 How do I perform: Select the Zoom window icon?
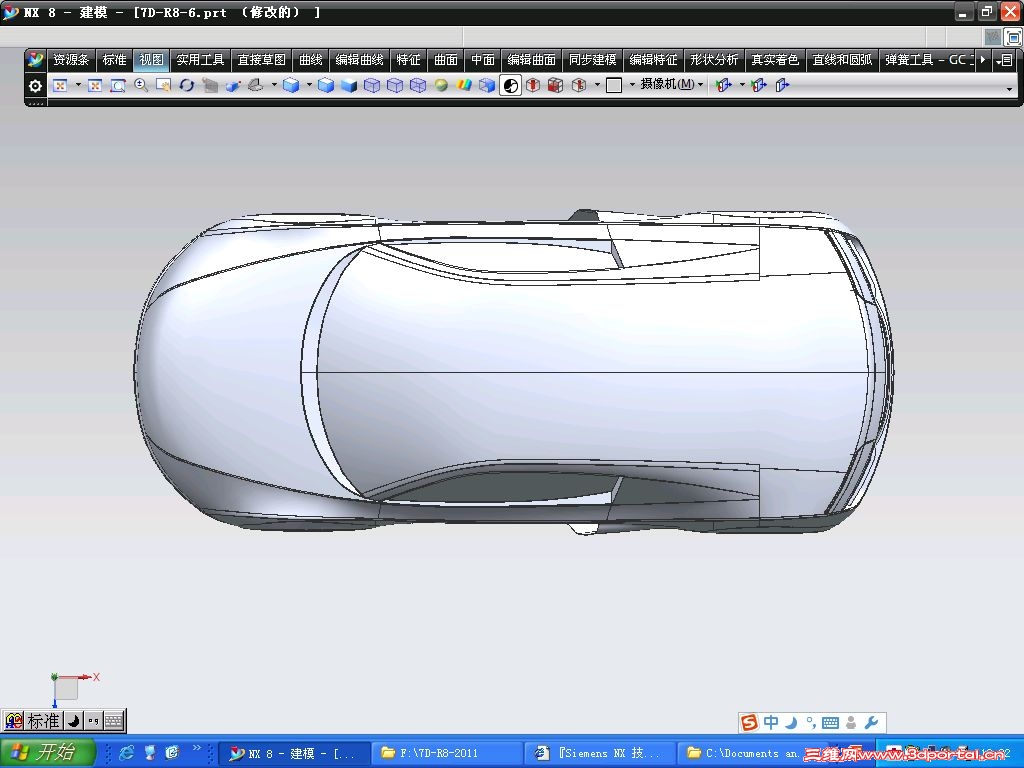tap(118, 86)
